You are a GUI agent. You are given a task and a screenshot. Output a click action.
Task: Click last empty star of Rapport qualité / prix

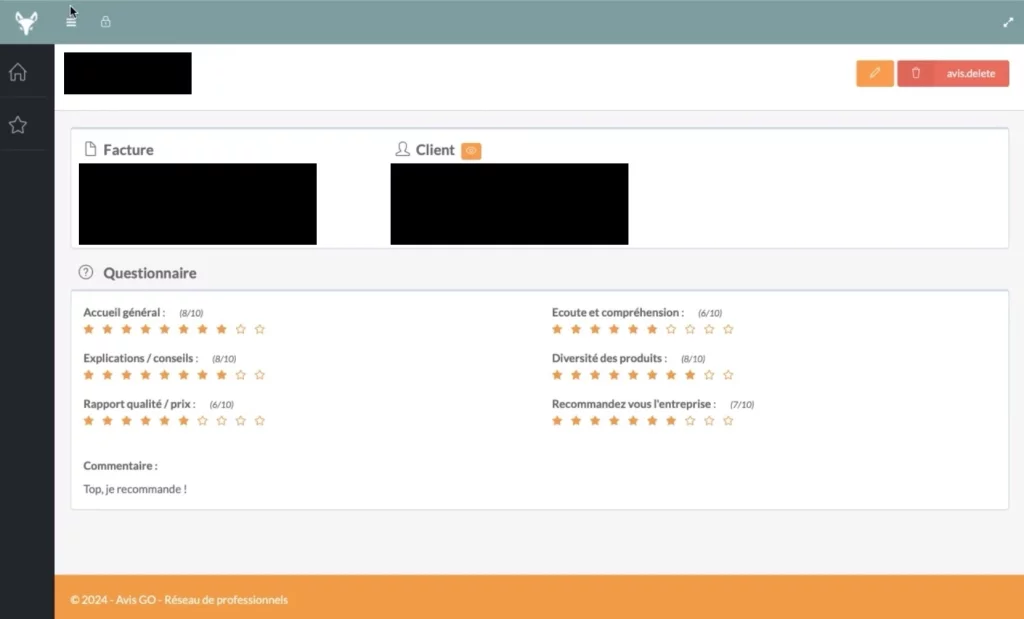pyautogui.click(x=260, y=421)
